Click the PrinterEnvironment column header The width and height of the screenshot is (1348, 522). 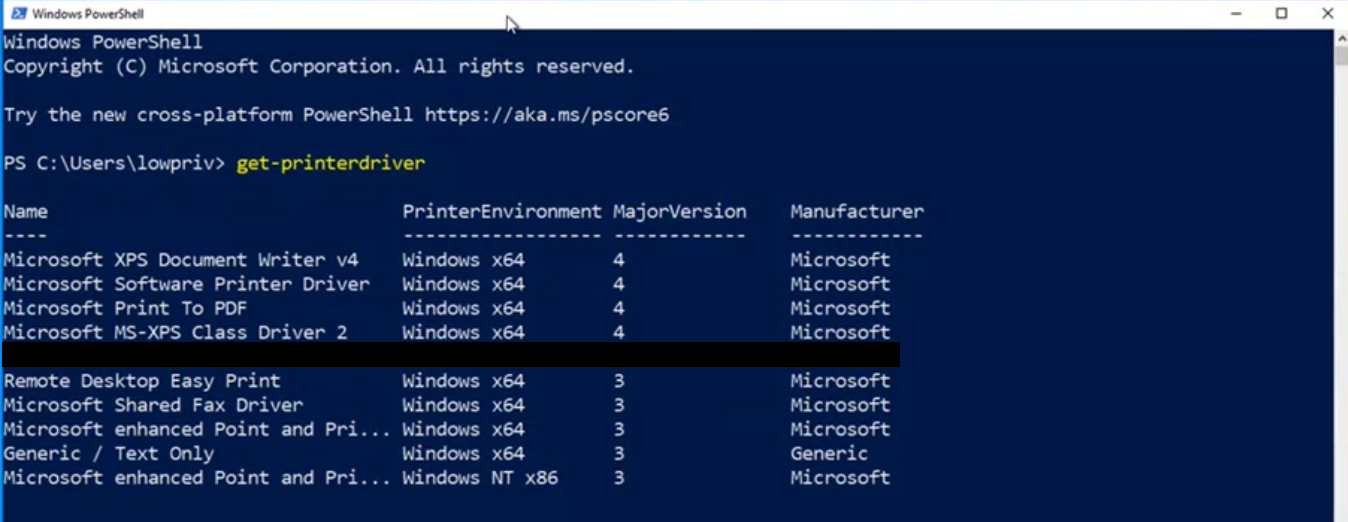click(x=501, y=212)
